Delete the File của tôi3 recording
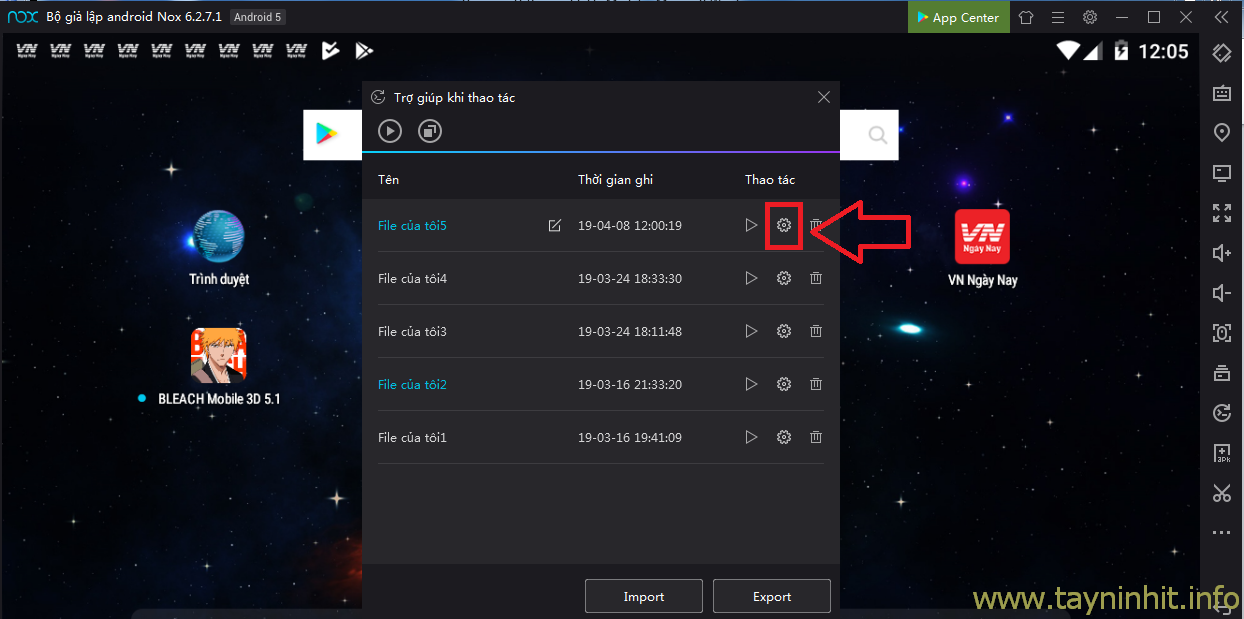The width and height of the screenshot is (1244, 619). click(816, 331)
